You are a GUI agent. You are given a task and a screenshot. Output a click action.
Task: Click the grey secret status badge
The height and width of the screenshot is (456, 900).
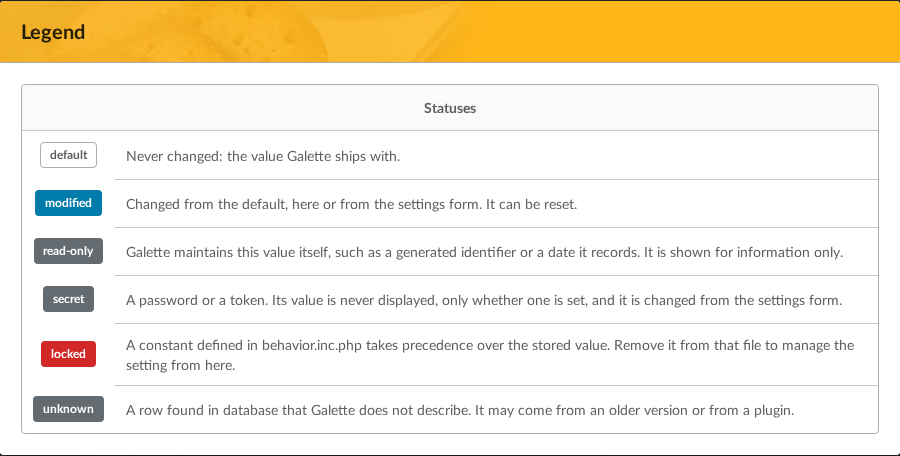68,299
